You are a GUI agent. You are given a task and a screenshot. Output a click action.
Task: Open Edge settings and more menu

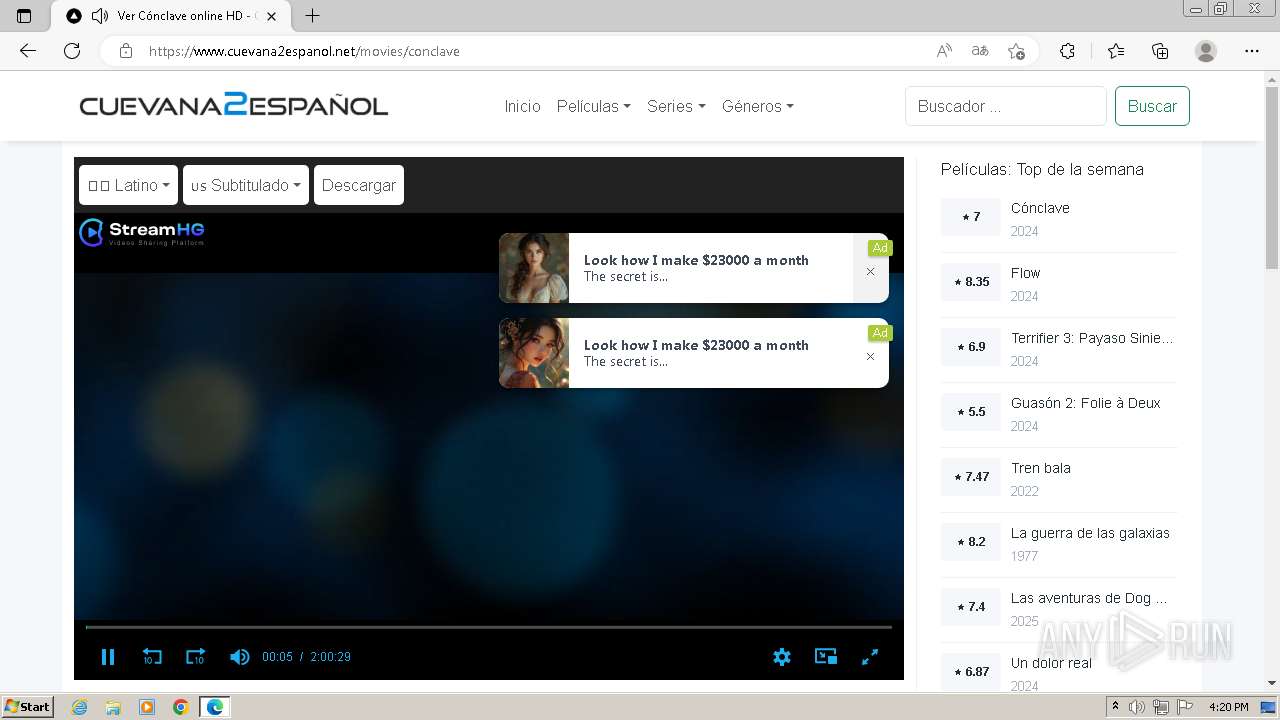tap(1252, 51)
